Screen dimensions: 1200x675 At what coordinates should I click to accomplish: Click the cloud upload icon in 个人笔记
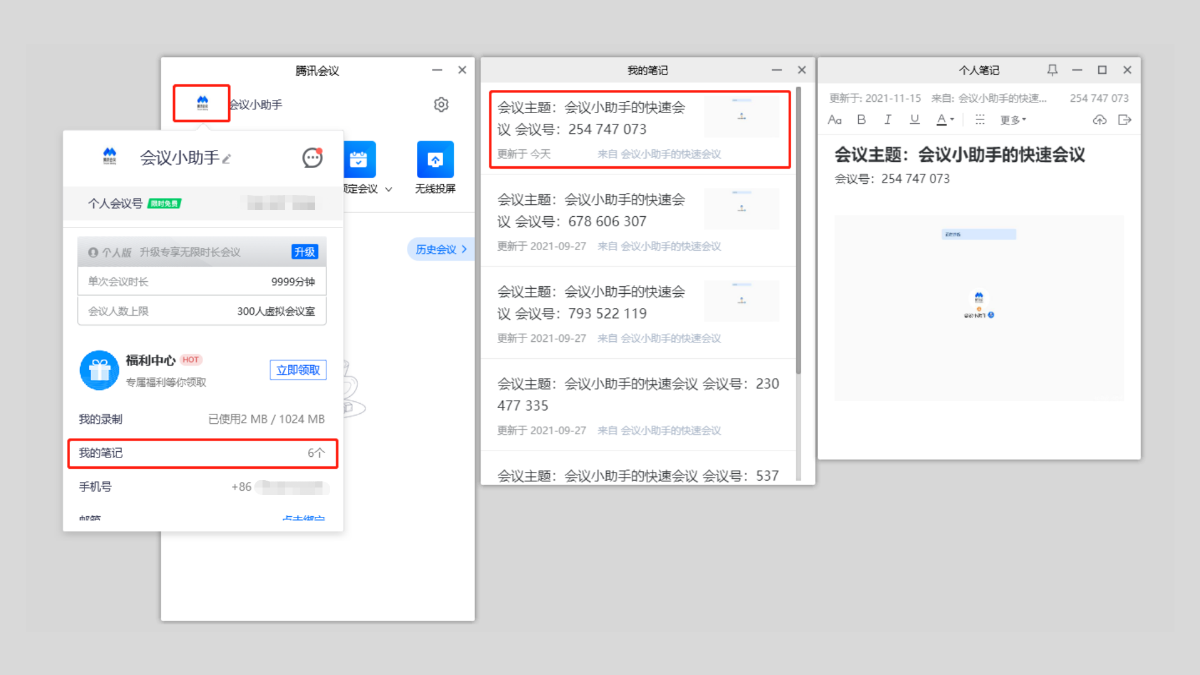[1100, 120]
